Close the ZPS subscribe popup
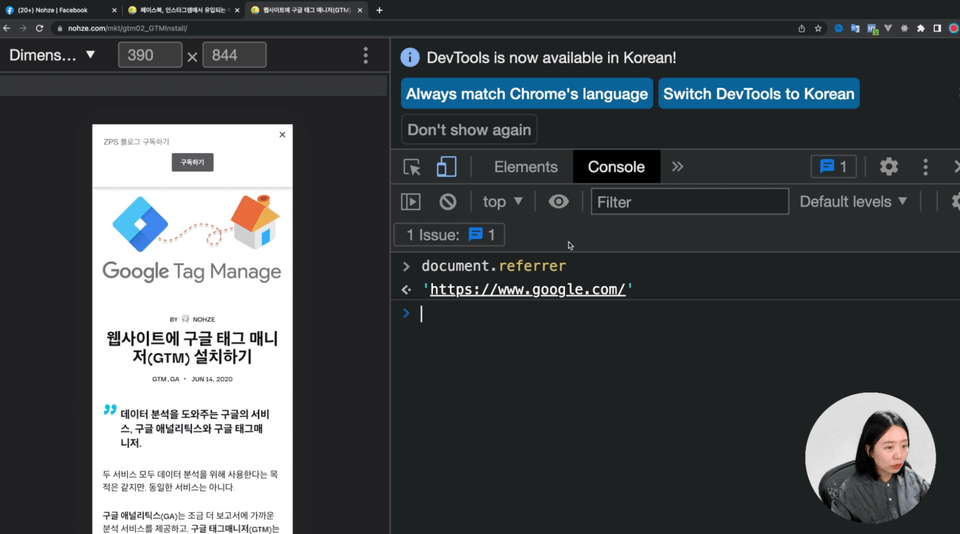 point(282,135)
